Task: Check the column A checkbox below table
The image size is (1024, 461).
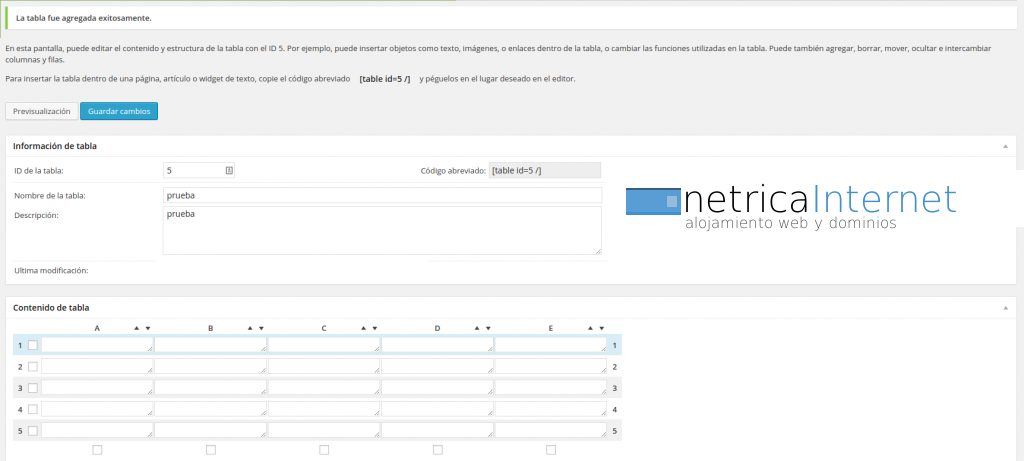Action: point(97,450)
